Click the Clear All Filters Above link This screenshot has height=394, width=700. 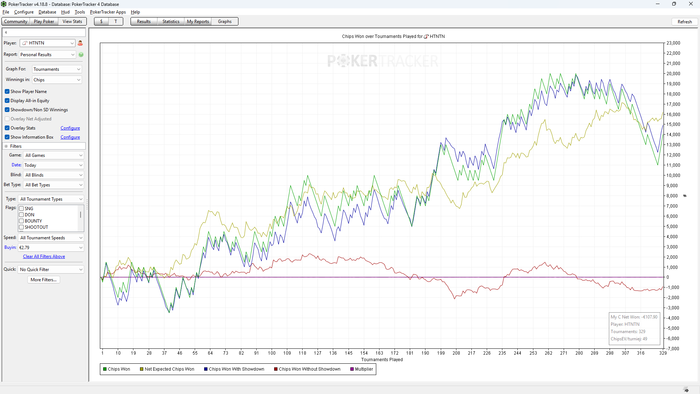tap(44, 257)
